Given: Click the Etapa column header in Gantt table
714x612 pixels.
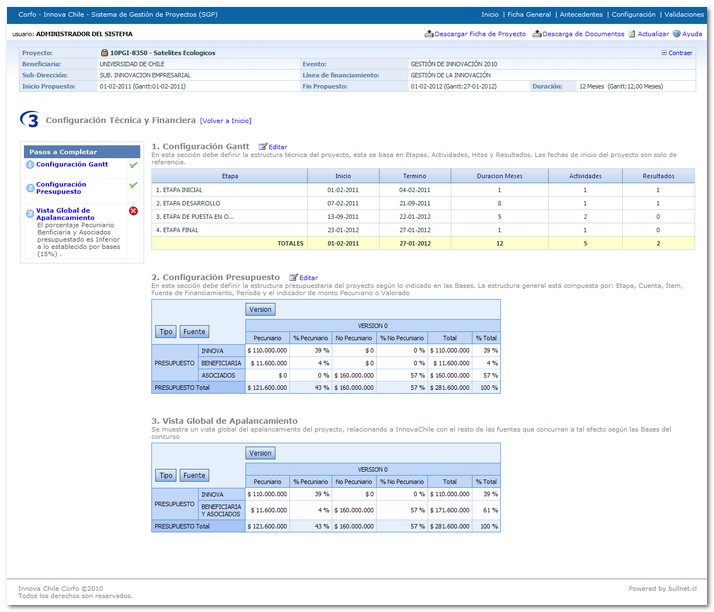Looking at the screenshot, I should click(230, 176).
